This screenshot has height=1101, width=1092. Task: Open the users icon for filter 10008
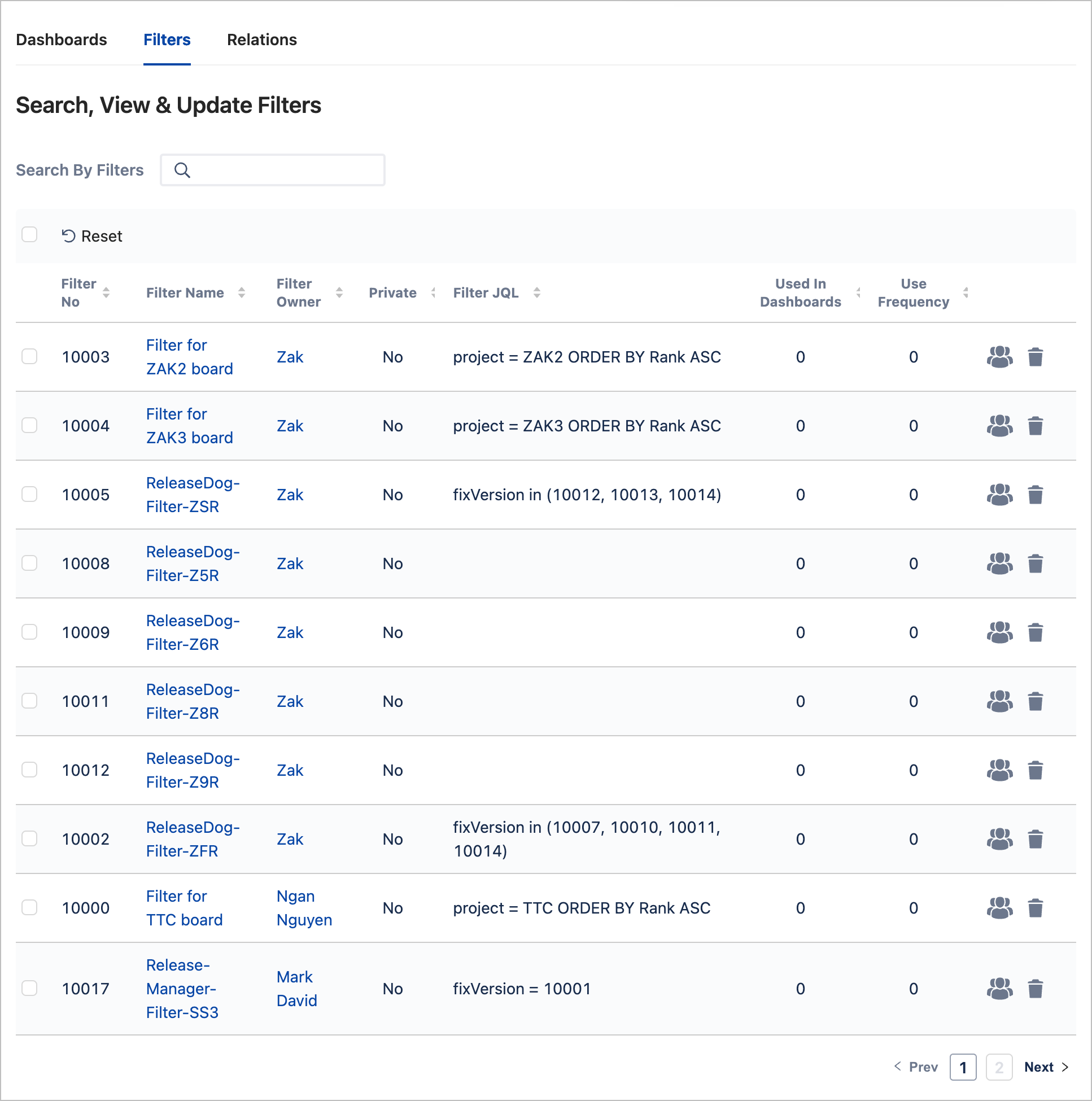(x=999, y=563)
